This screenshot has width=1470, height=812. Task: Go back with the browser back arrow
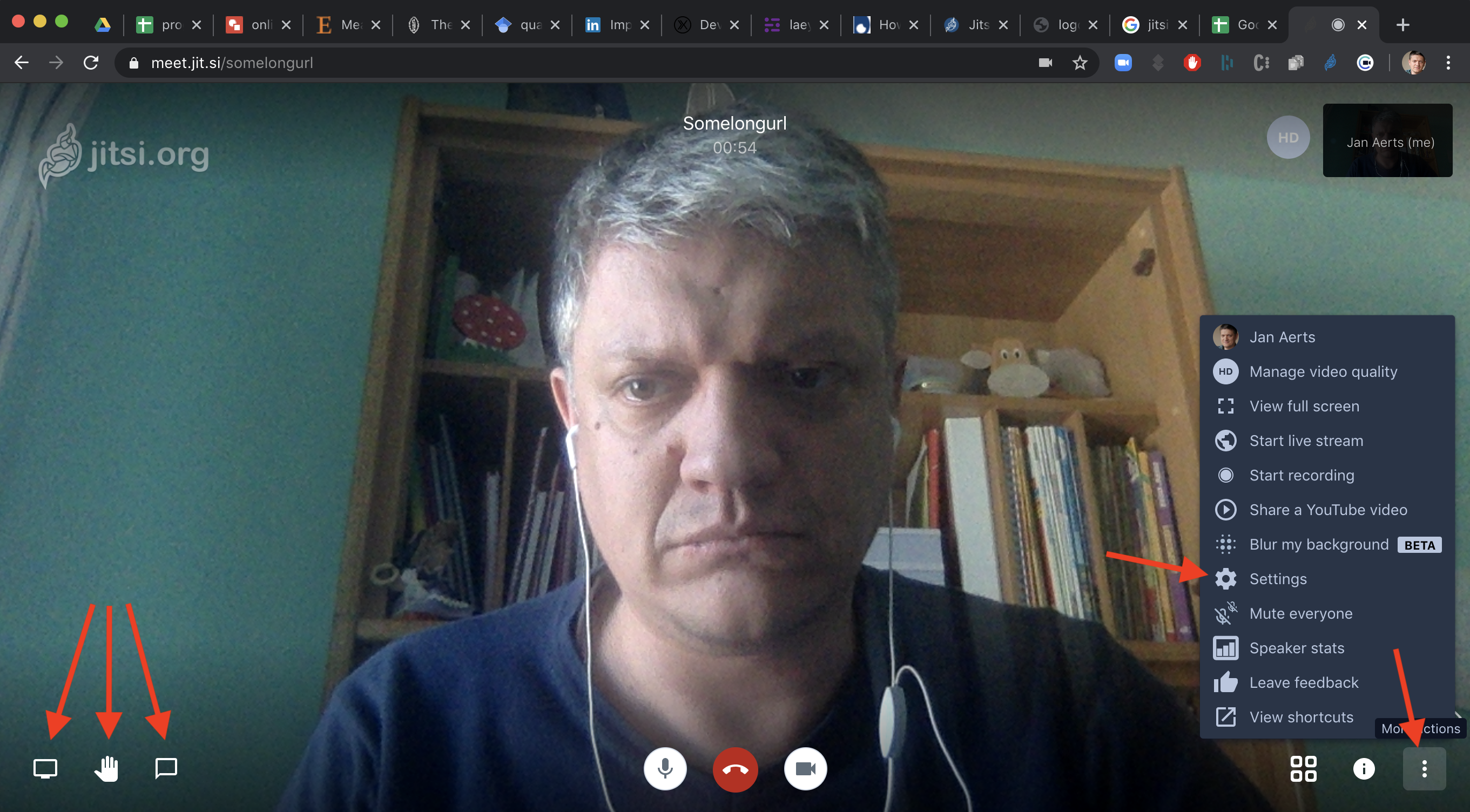pos(22,63)
